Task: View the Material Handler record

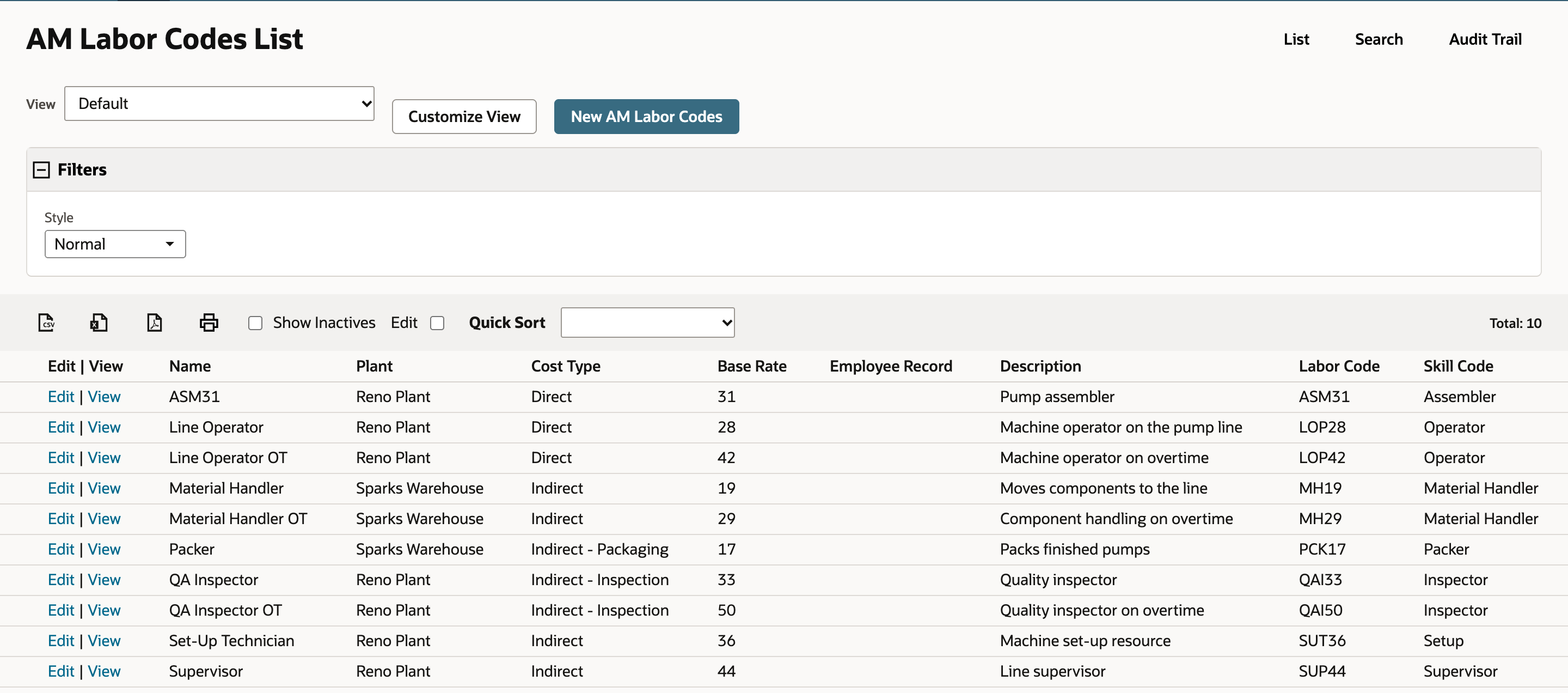Action: click(104, 488)
